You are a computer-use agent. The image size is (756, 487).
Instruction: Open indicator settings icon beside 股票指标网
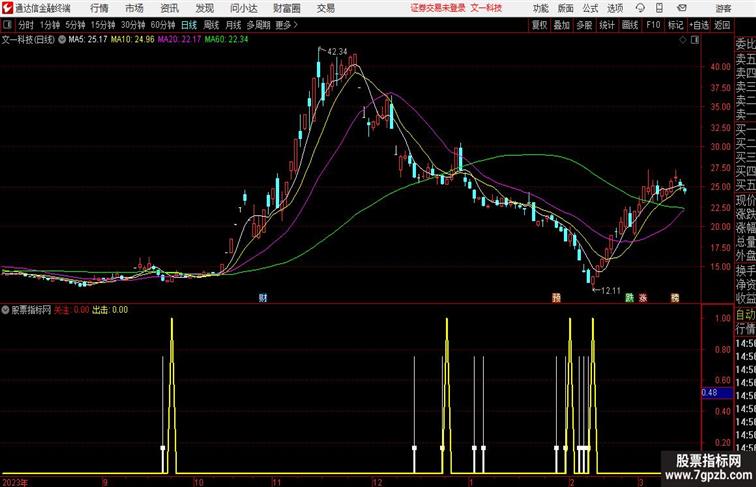click(x=5, y=310)
